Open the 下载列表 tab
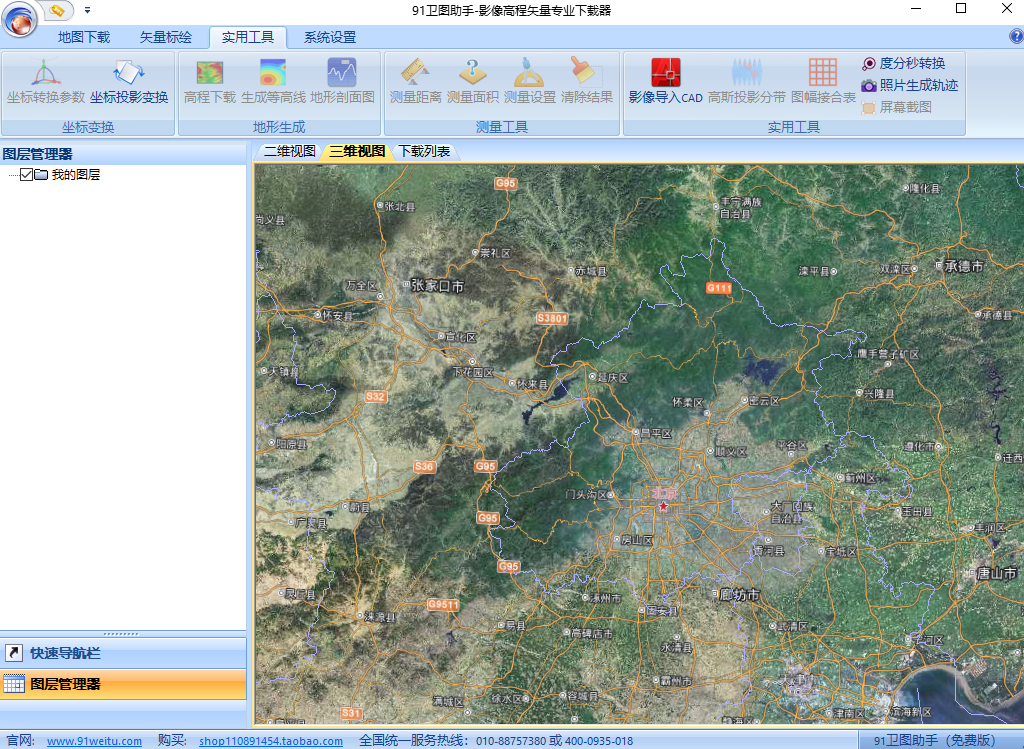The height and width of the screenshot is (749, 1024). [424, 151]
